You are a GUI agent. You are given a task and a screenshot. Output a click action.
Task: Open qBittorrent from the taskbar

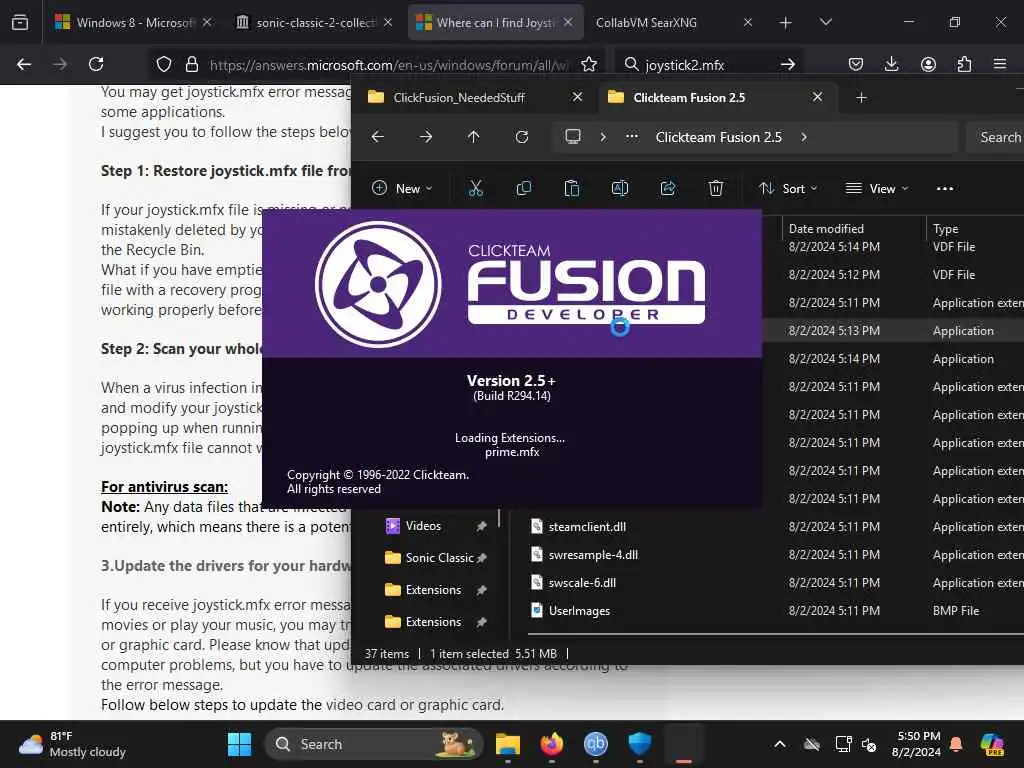click(x=596, y=744)
